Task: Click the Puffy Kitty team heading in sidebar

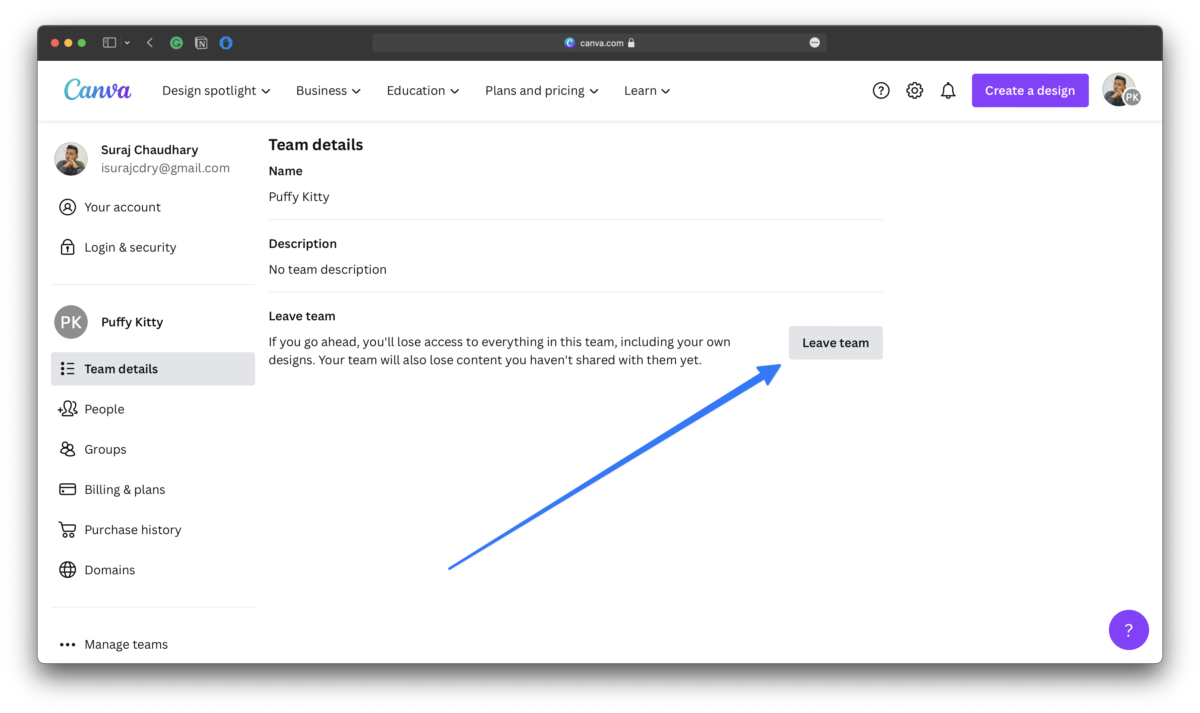Action: tap(132, 322)
